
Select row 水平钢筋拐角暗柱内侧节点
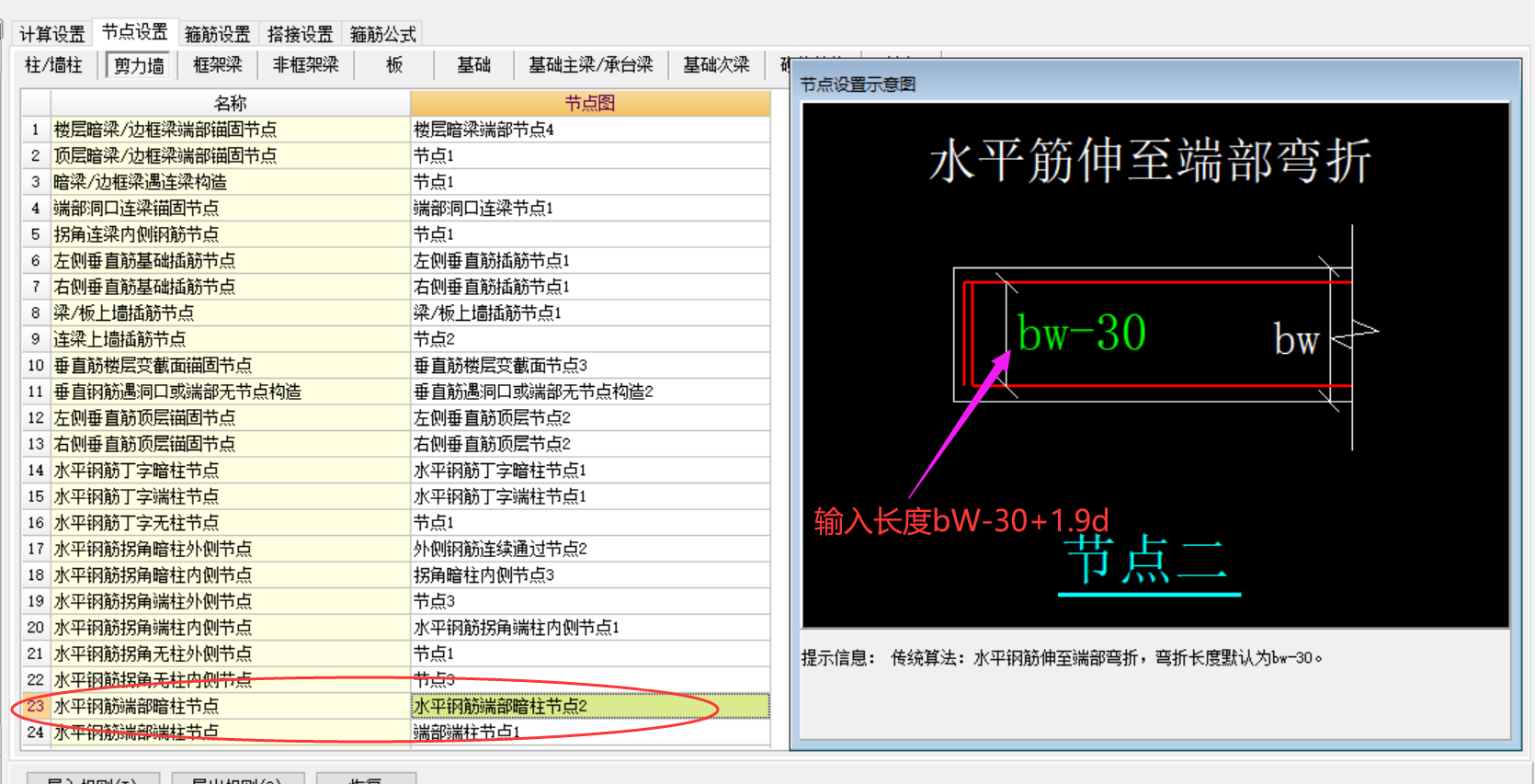230,574
